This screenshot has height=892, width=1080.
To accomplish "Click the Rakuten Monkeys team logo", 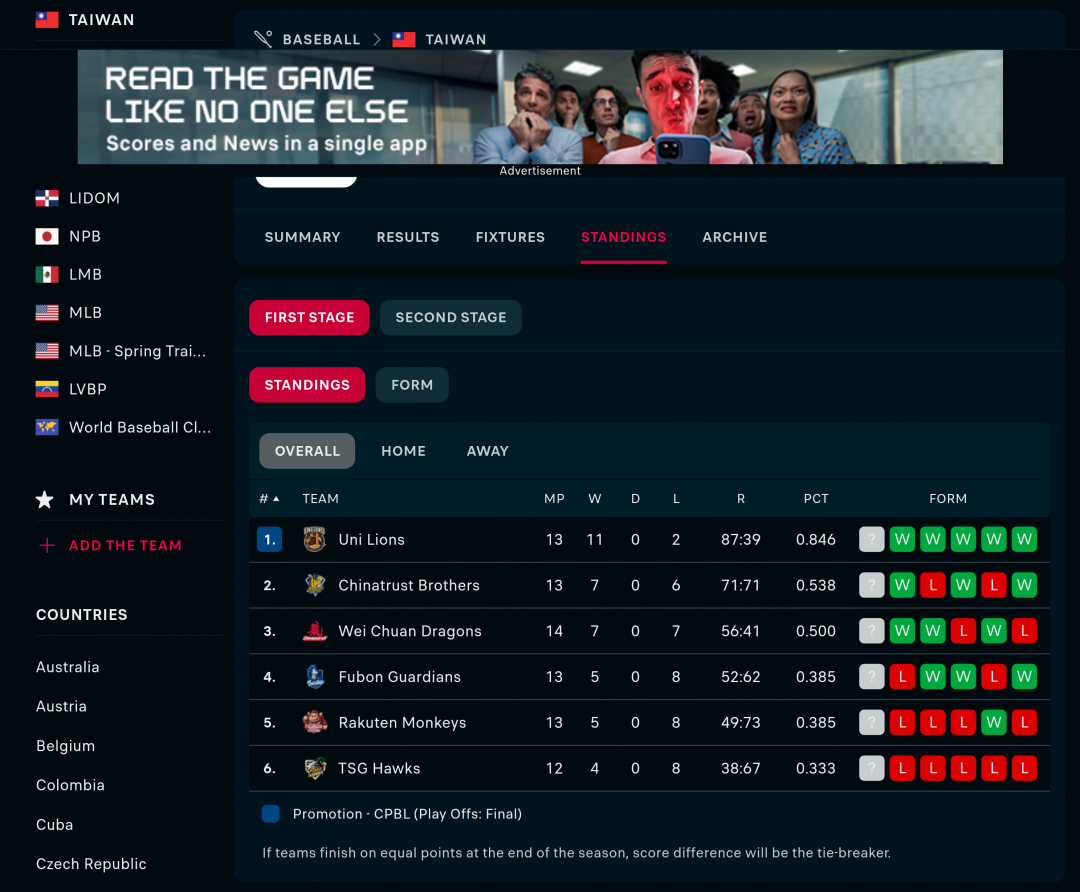I will click(315, 723).
